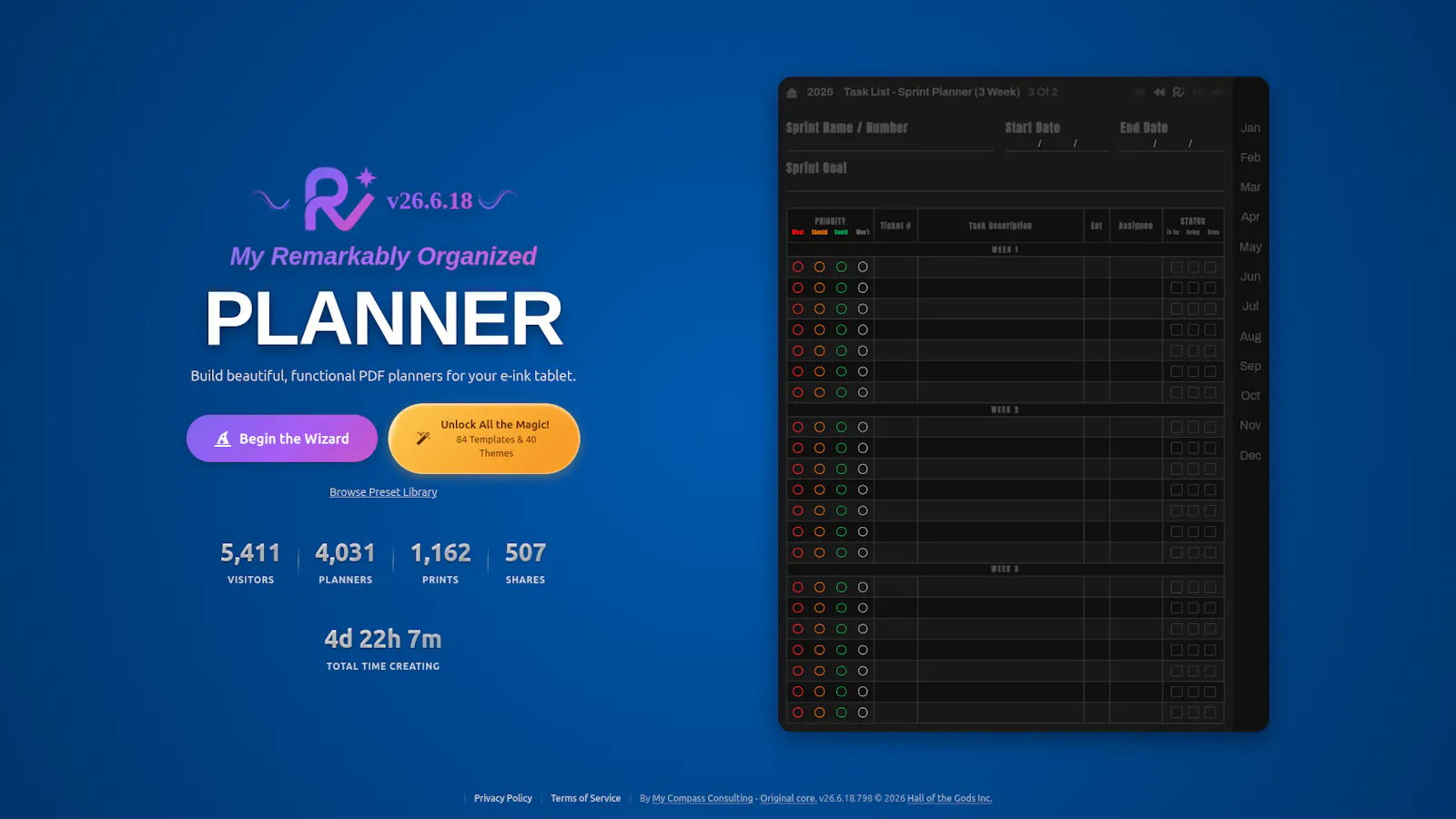Open the Jul month tab

pyautogui.click(x=1250, y=307)
